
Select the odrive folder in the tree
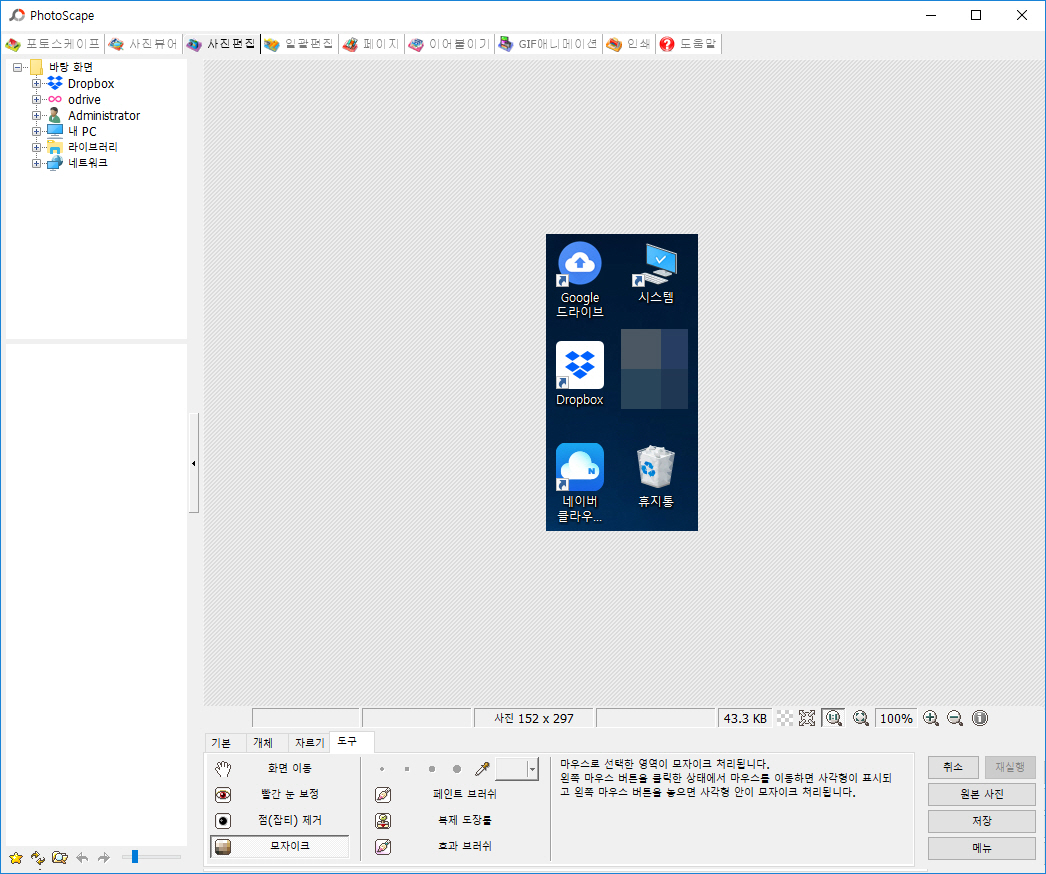(84, 99)
